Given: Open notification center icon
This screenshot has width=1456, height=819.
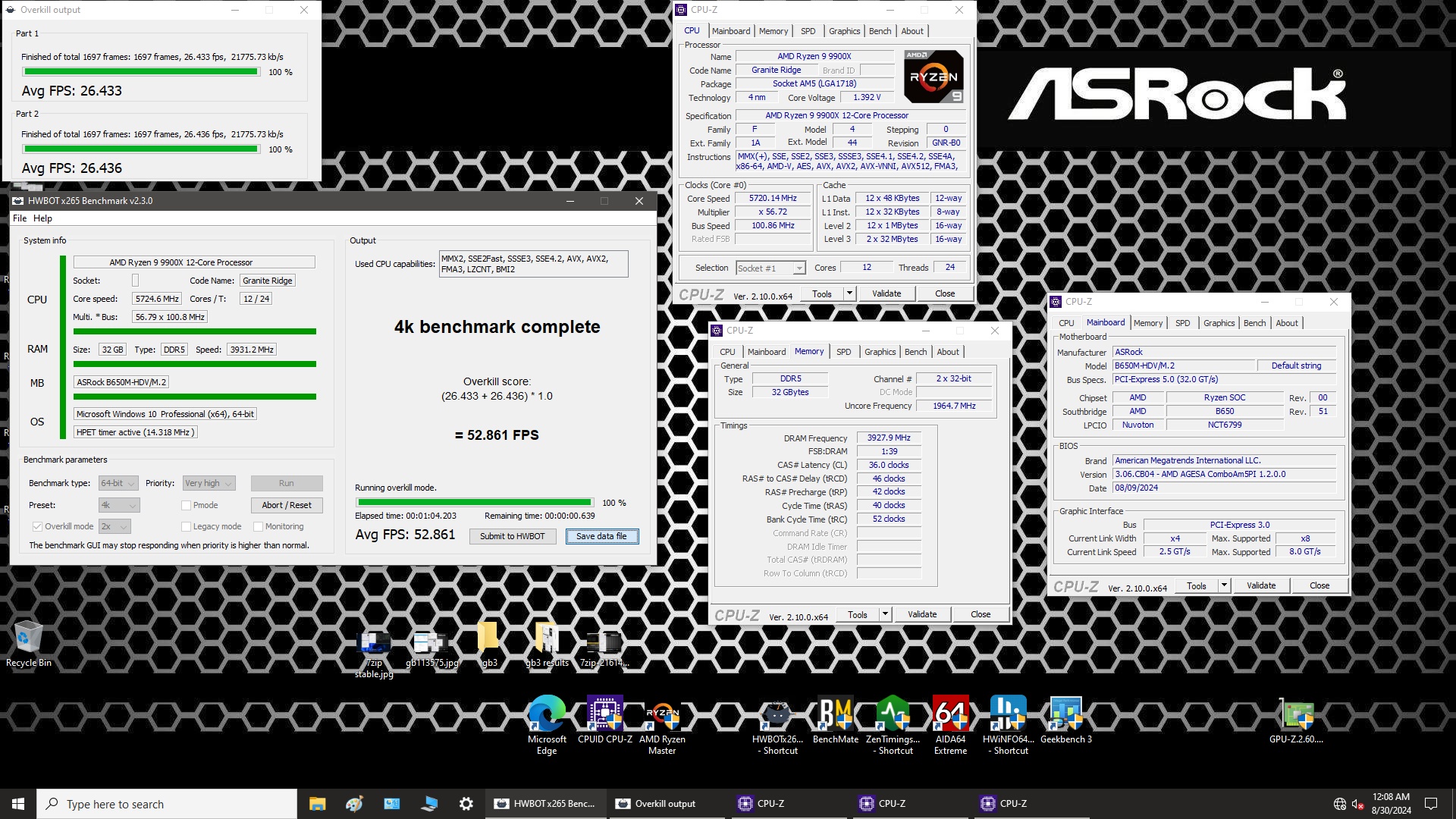Looking at the screenshot, I should pyautogui.click(x=1431, y=804).
